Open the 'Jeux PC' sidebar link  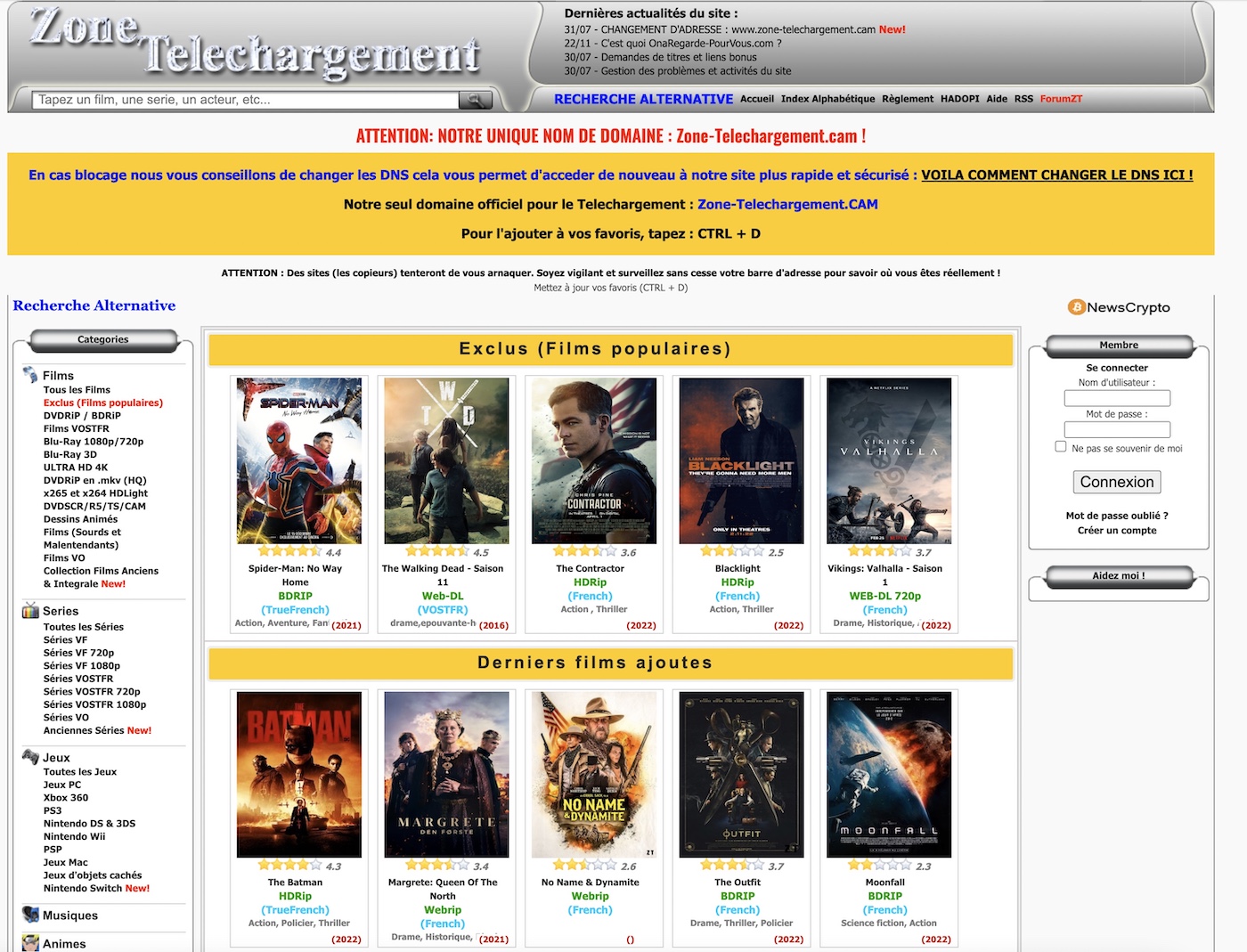click(62, 785)
